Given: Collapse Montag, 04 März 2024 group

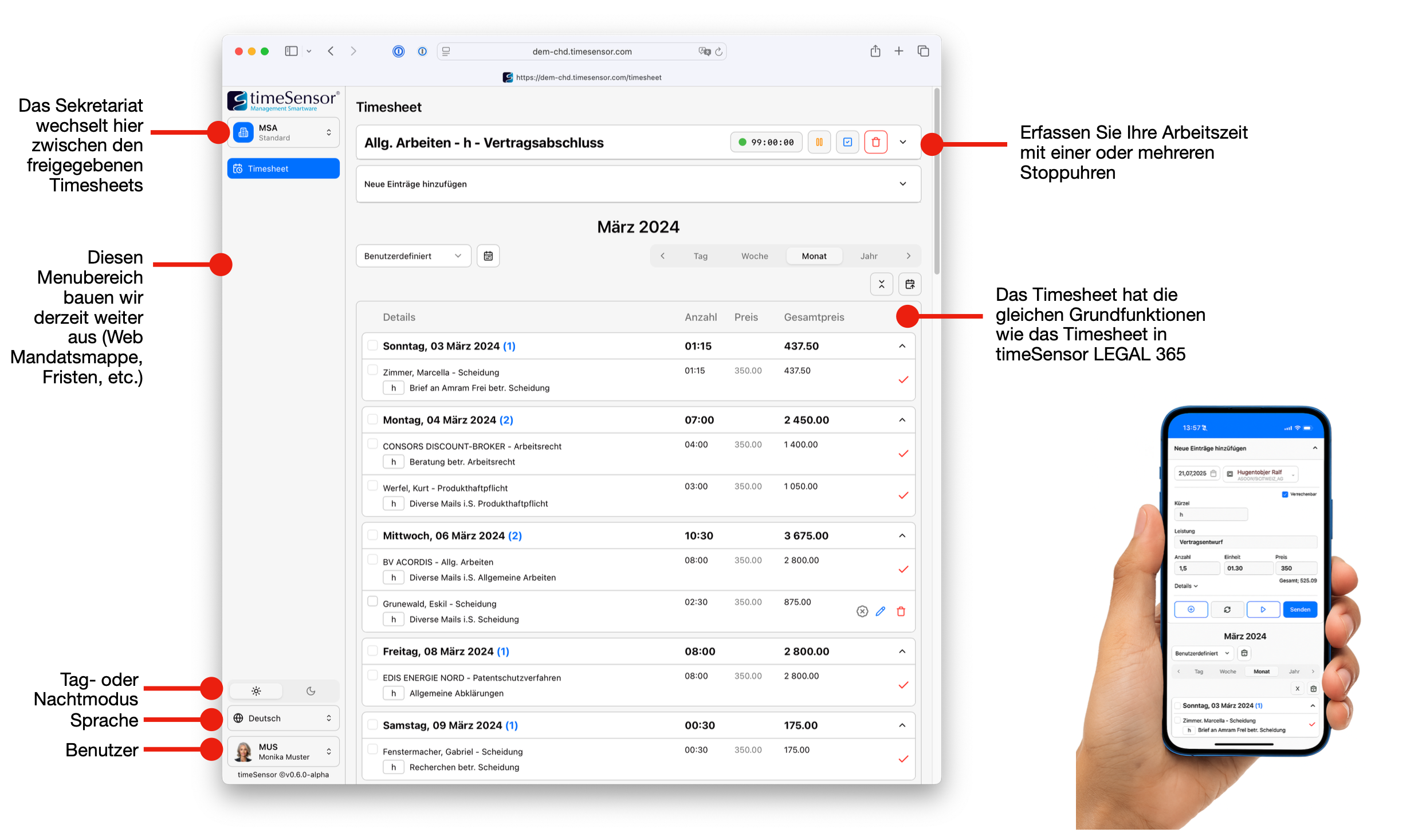Looking at the screenshot, I should (x=902, y=420).
